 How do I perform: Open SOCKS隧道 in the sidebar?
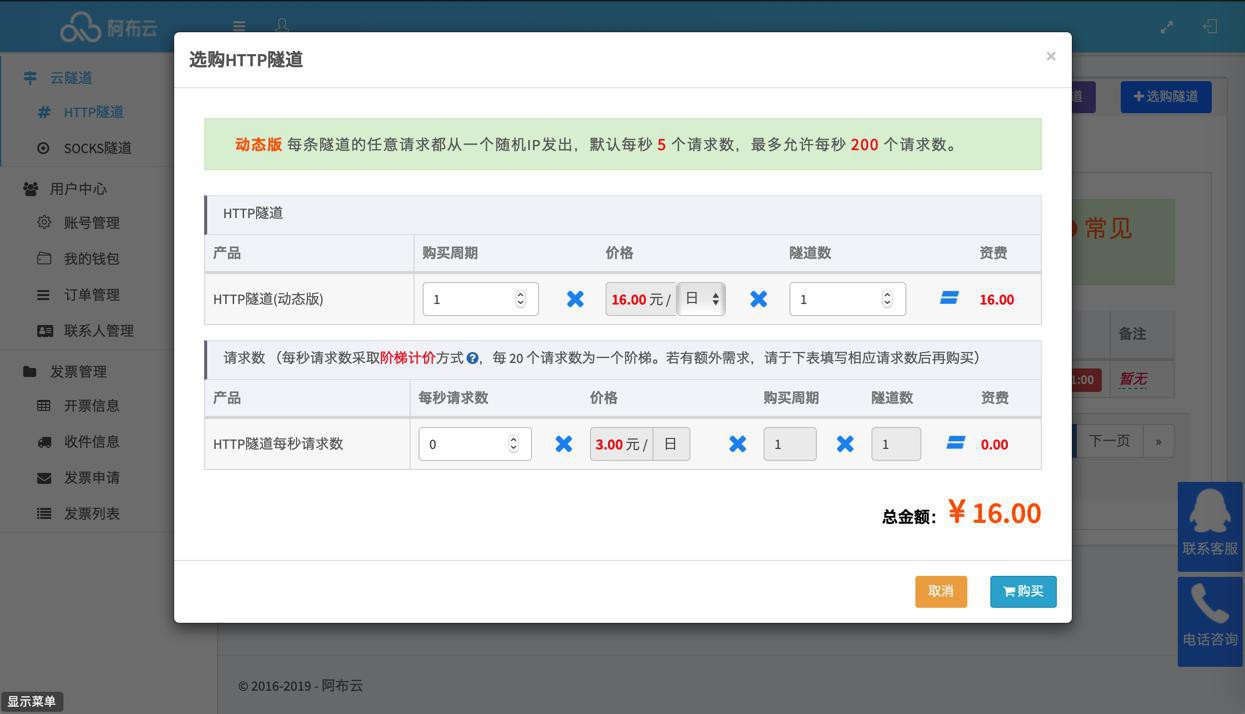click(98, 148)
